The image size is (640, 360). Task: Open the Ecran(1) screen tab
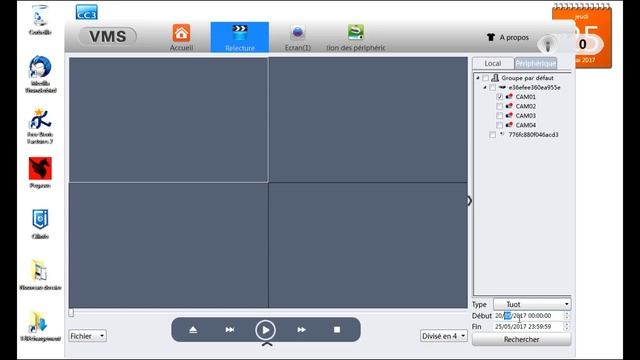click(298, 38)
